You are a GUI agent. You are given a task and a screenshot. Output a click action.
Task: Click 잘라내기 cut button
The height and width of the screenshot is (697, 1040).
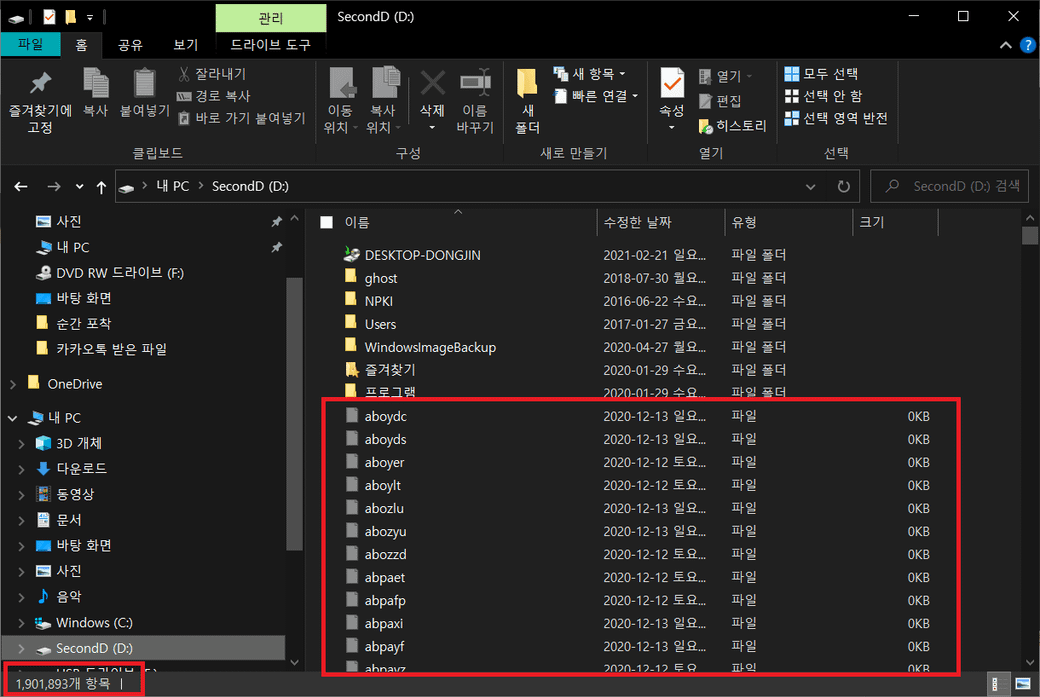pyautogui.click(x=212, y=74)
